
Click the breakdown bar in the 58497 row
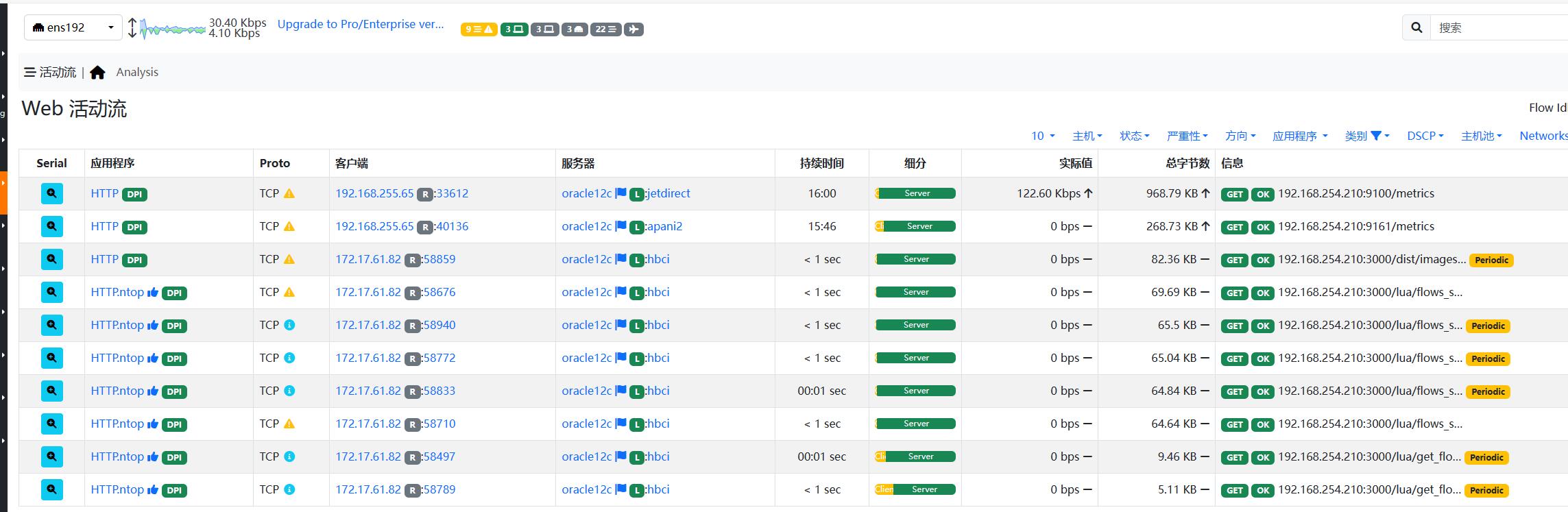[x=915, y=456]
